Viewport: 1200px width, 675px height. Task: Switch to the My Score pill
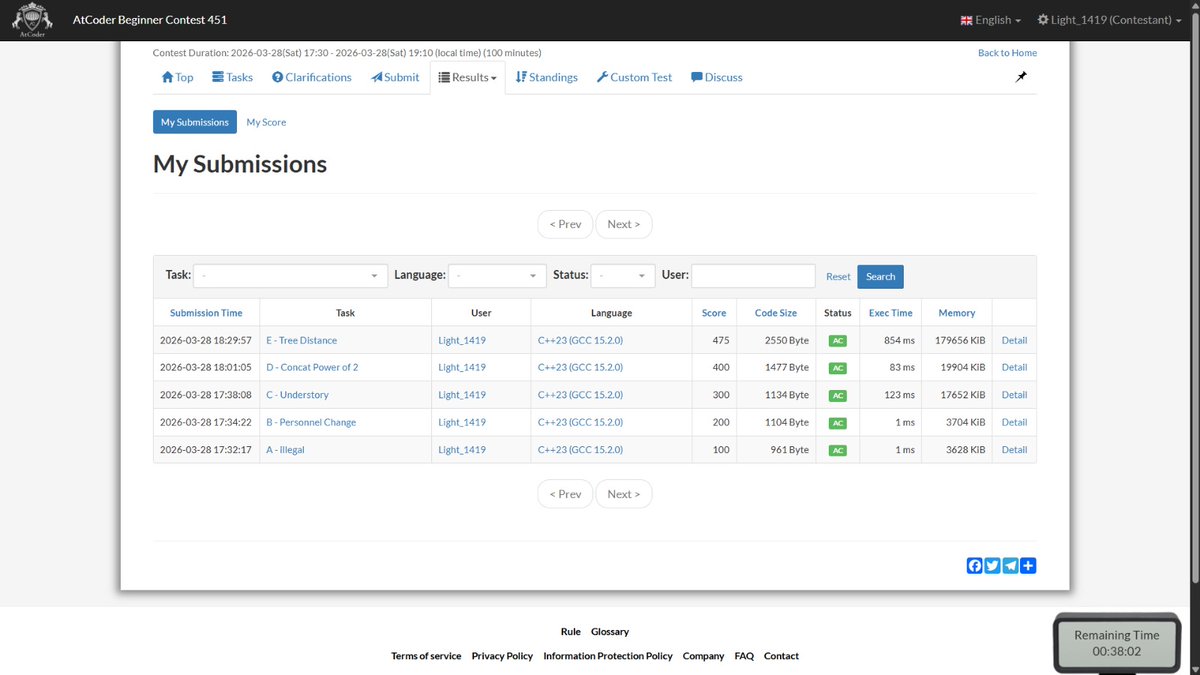click(266, 122)
